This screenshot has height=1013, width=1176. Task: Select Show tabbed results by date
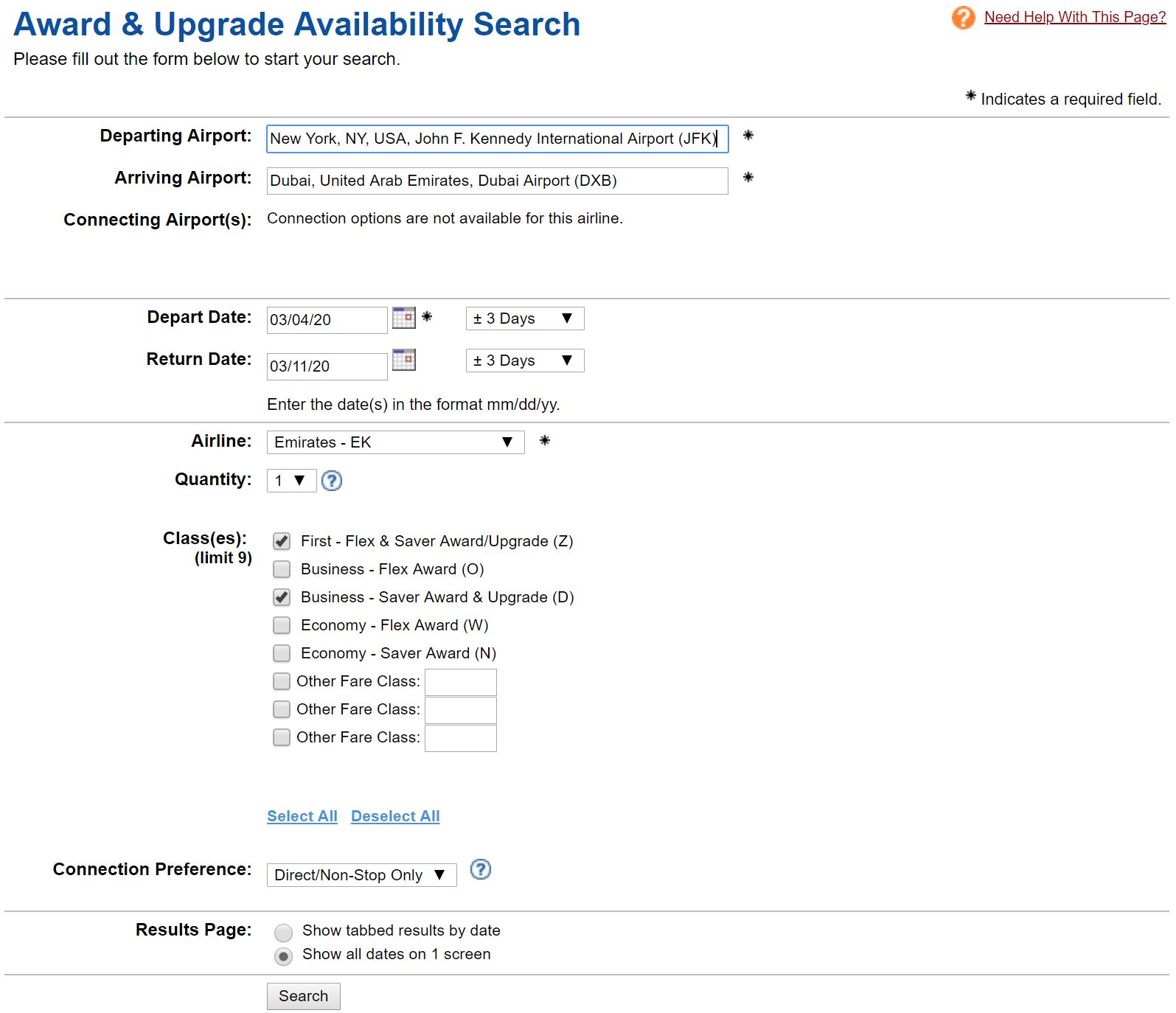(283, 933)
